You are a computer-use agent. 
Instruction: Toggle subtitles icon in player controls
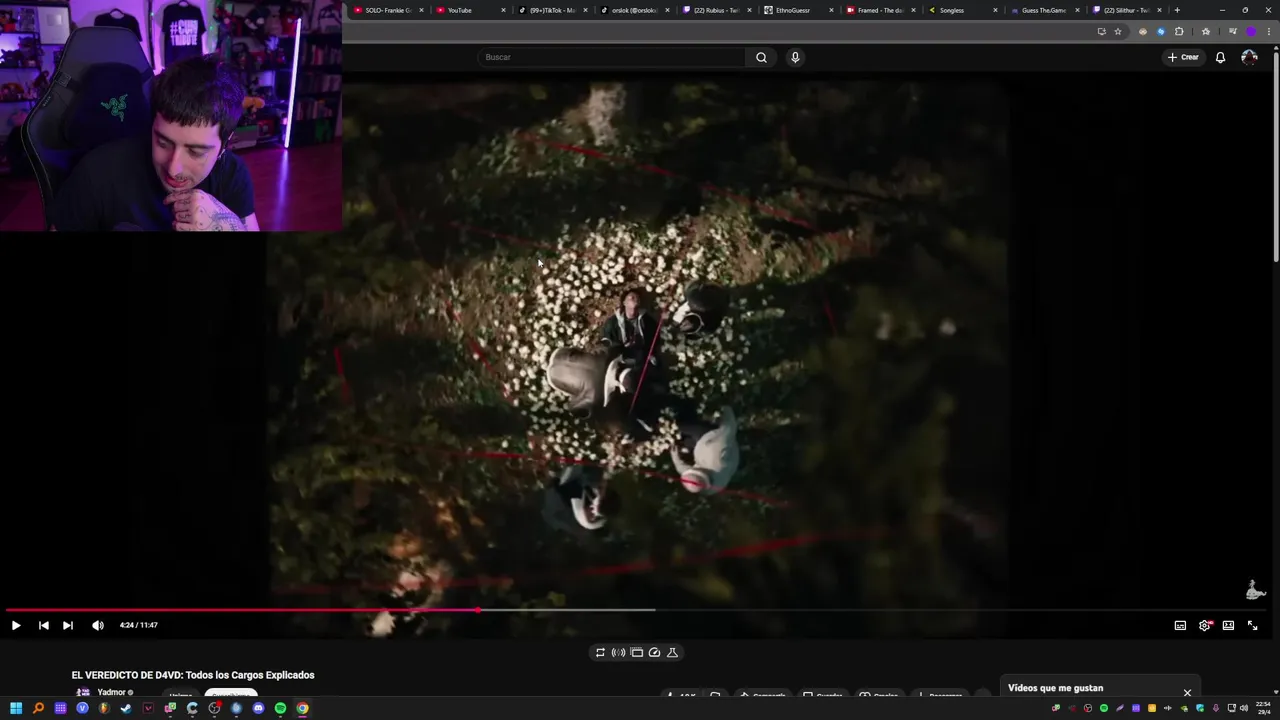point(1180,625)
